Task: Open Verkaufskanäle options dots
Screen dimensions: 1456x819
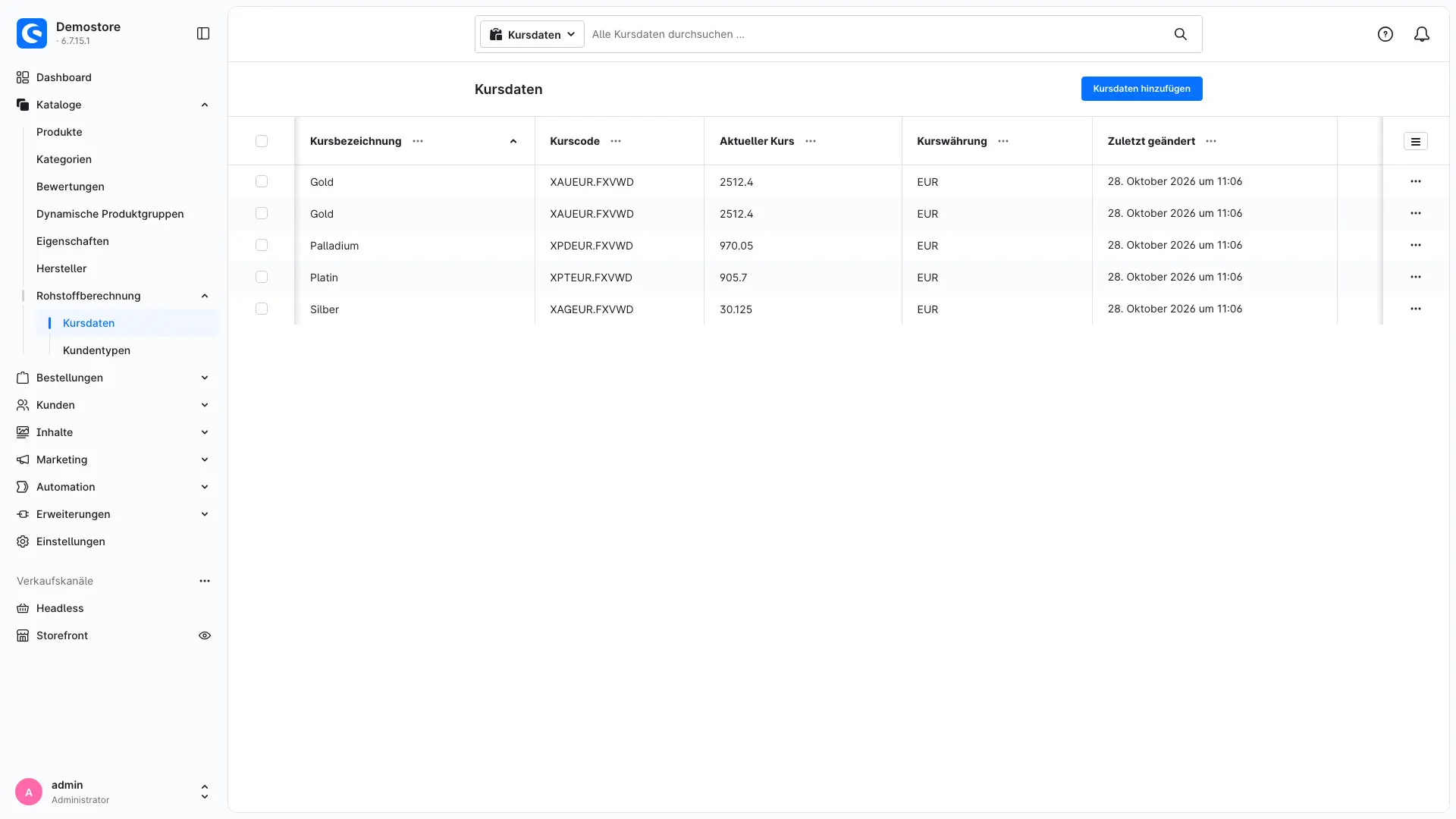Action: [x=205, y=581]
